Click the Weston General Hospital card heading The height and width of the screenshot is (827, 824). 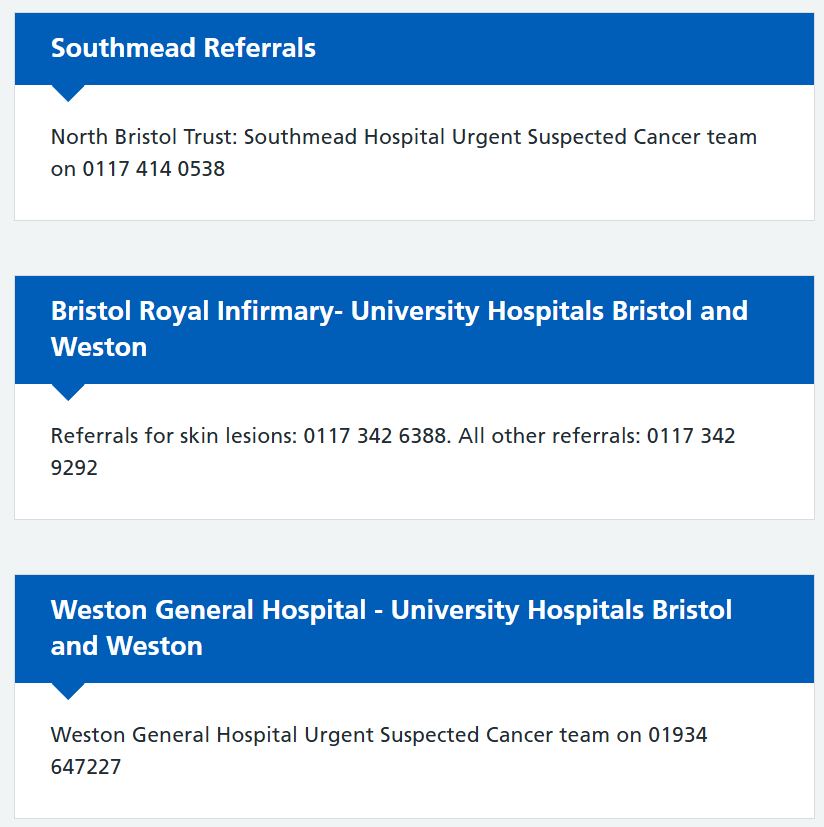click(391, 628)
